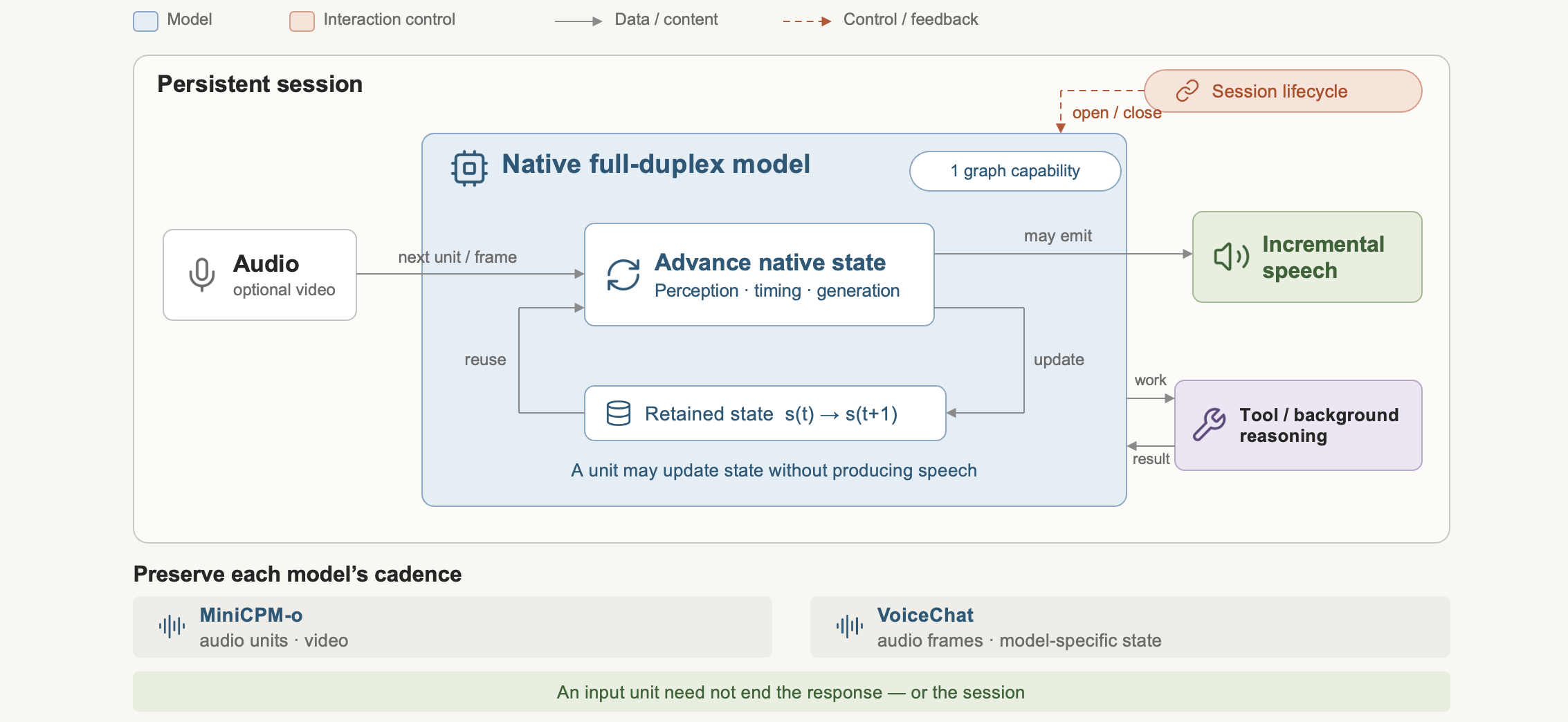
Task: Click 'audio frames · model-specific state' text
Action: pos(1019,640)
